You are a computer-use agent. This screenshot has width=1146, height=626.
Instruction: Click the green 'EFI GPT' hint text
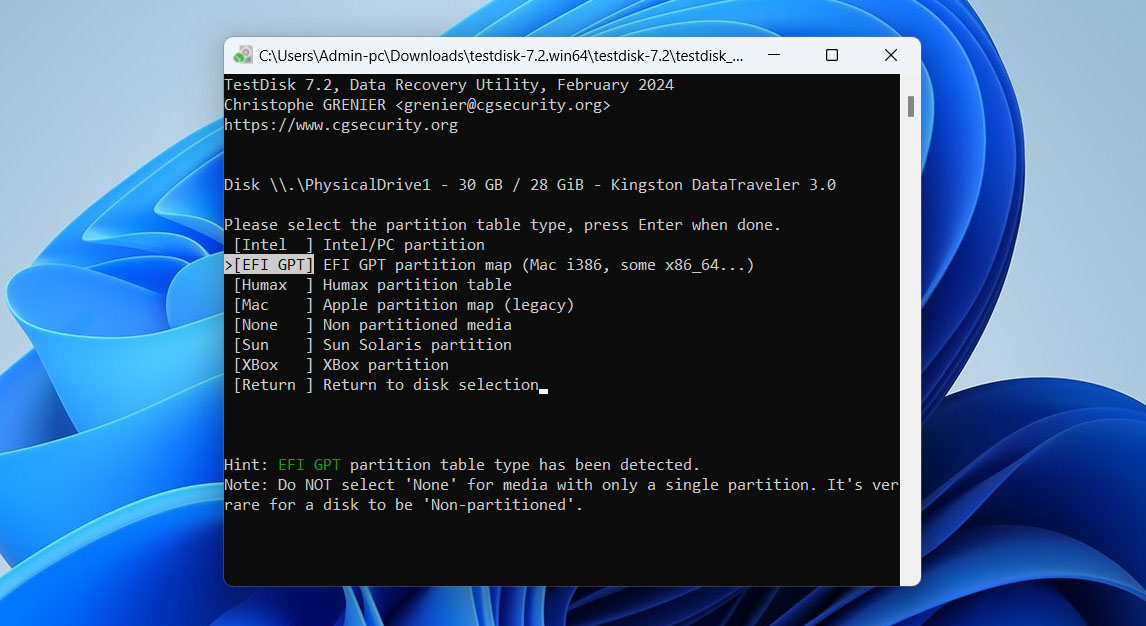pyautogui.click(x=309, y=465)
